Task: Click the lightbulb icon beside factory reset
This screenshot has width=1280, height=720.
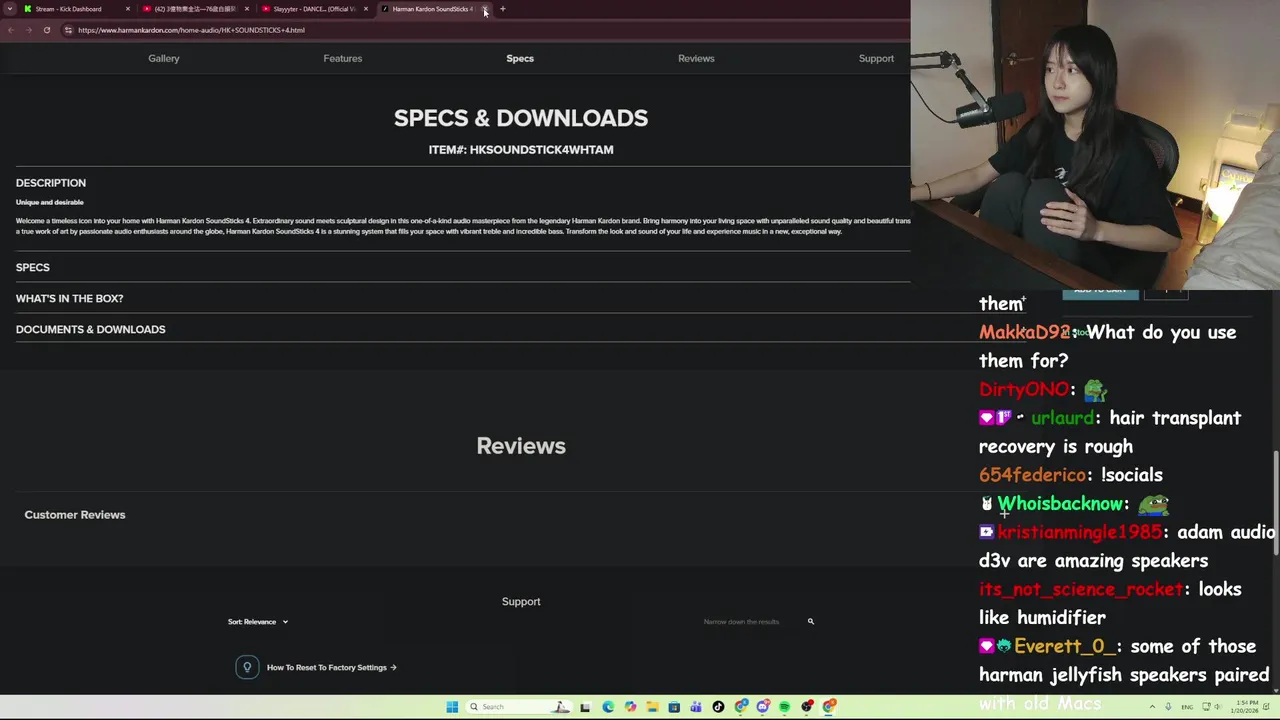Action: point(247,667)
